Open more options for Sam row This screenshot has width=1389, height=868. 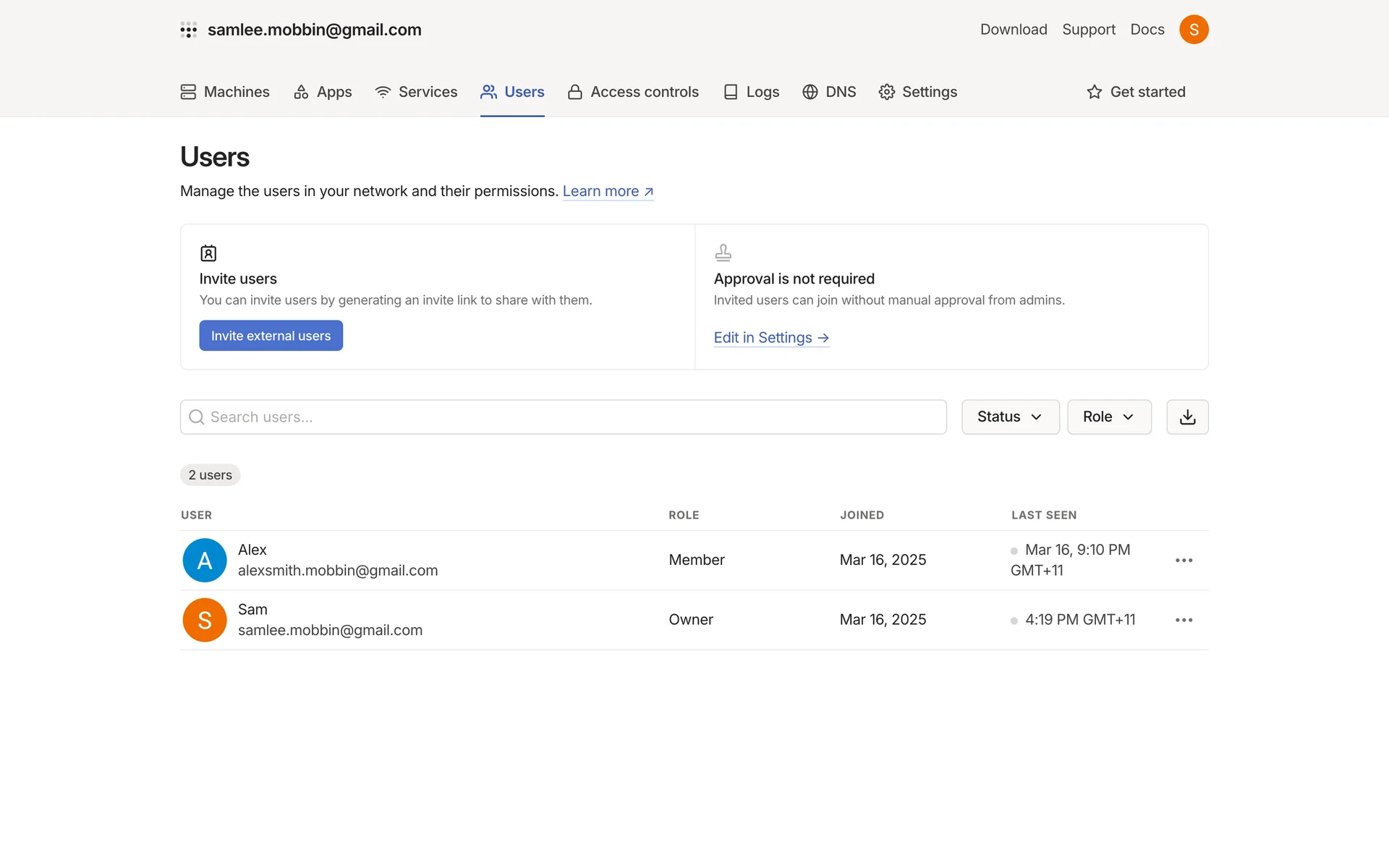coord(1184,620)
